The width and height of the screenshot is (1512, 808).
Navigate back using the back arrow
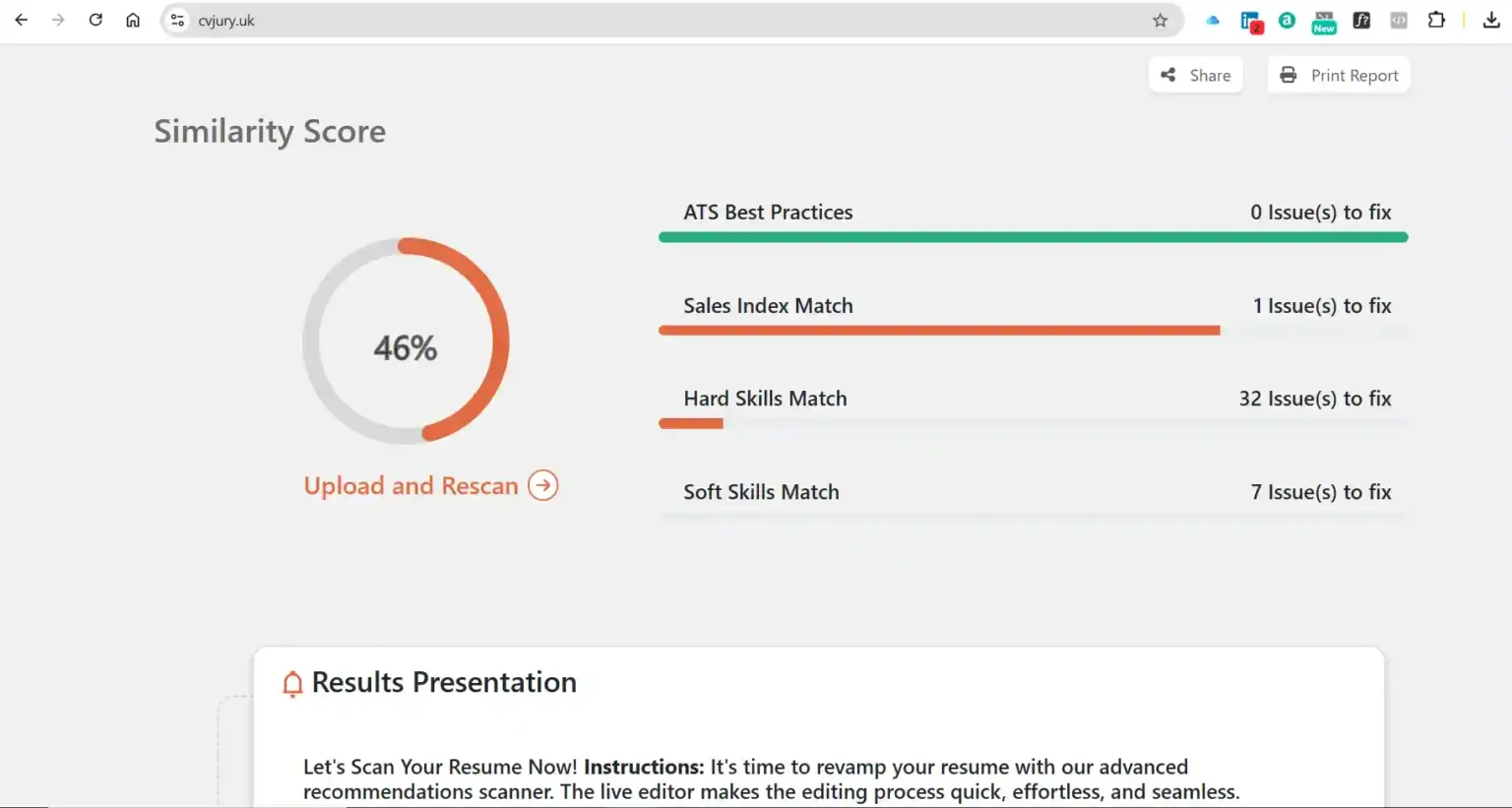coord(21,20)
